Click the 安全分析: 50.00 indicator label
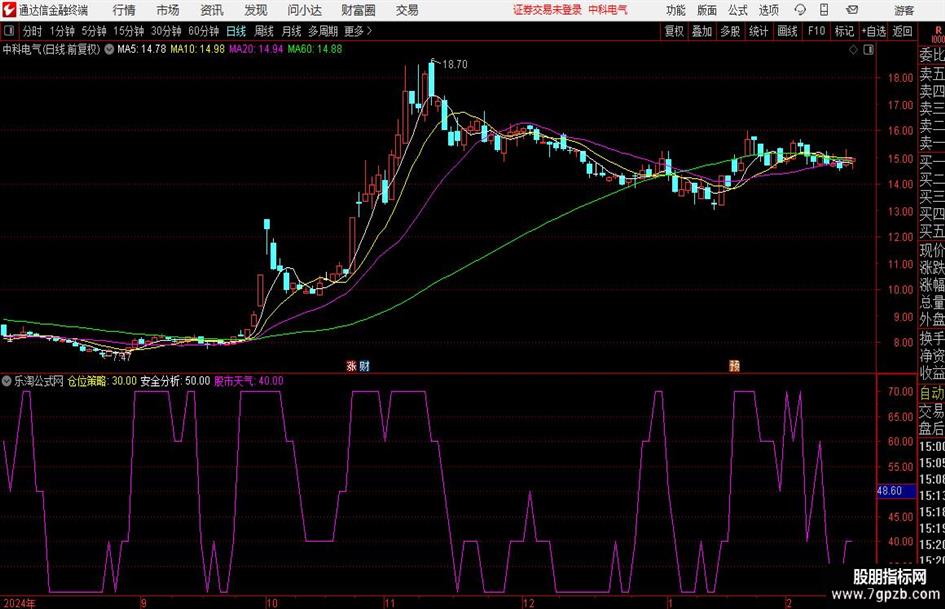945x609 pixels. pos(175,381)
